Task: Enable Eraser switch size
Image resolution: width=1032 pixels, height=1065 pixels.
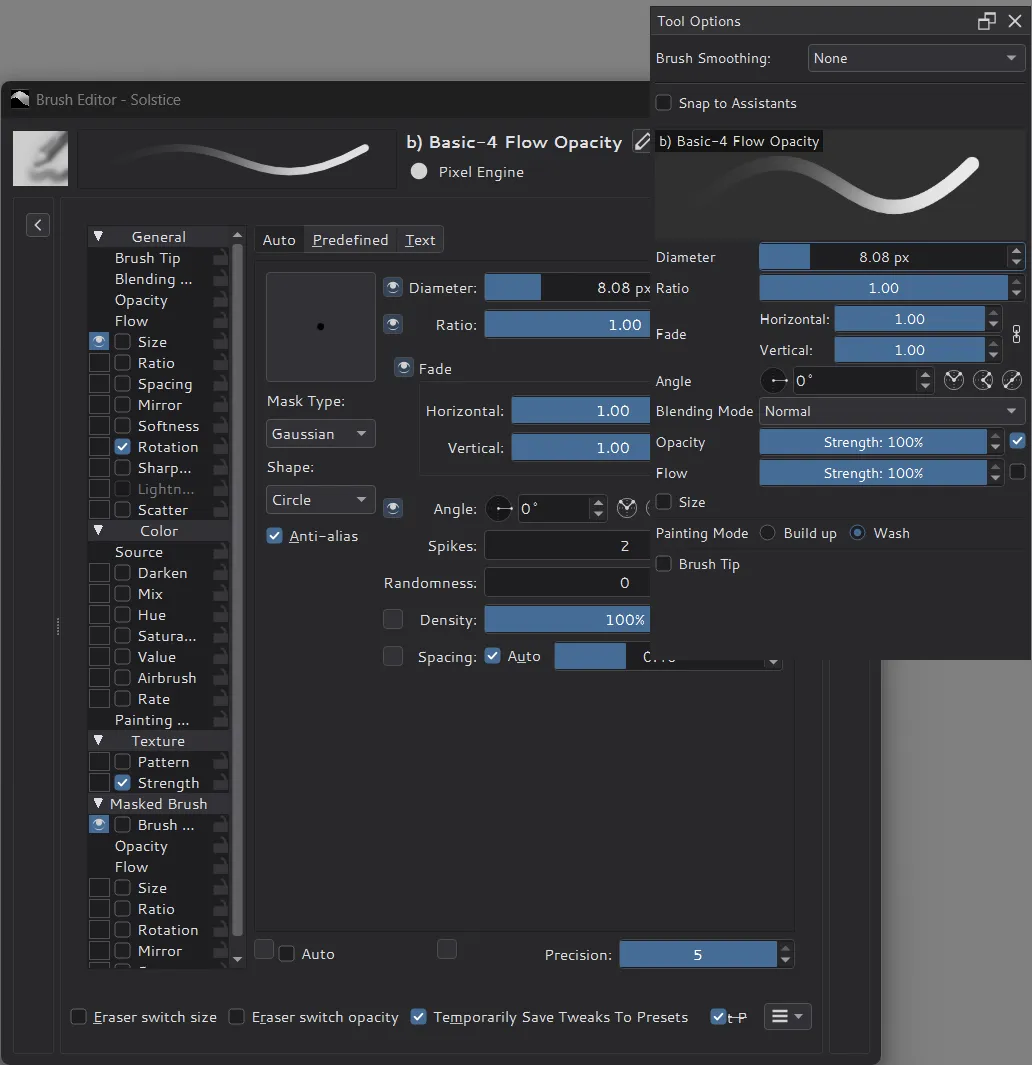Action: 79,1017
